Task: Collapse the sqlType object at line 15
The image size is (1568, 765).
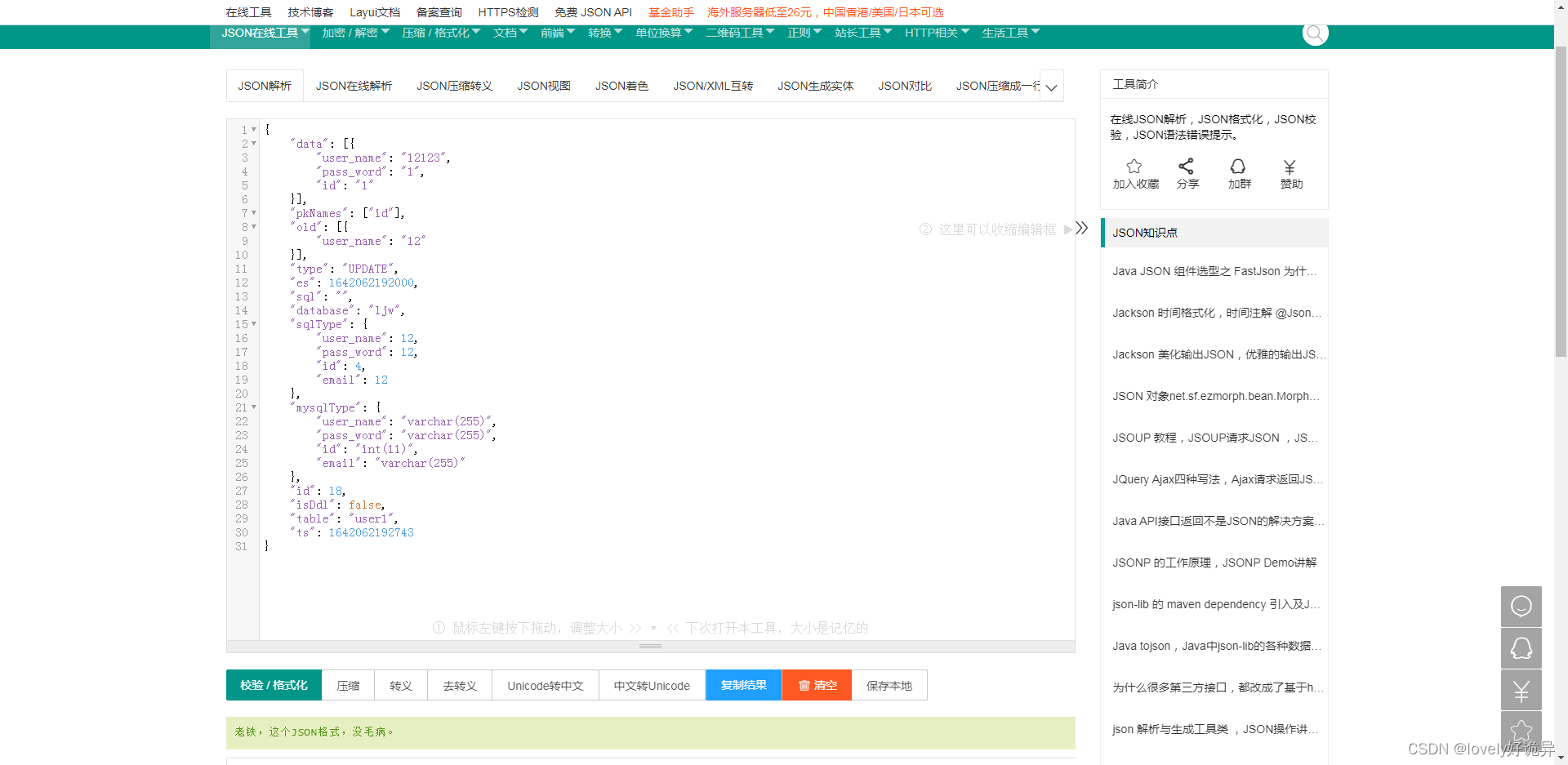Action: coord(253,324)
